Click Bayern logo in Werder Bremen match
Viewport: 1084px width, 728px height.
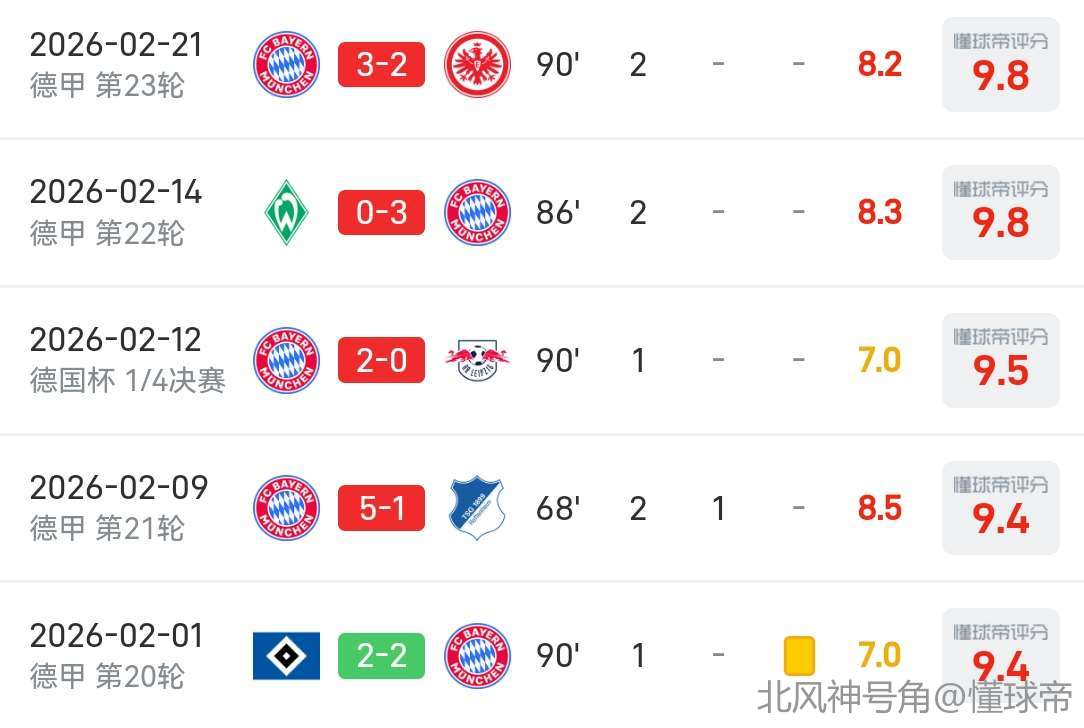click(477, 212)
